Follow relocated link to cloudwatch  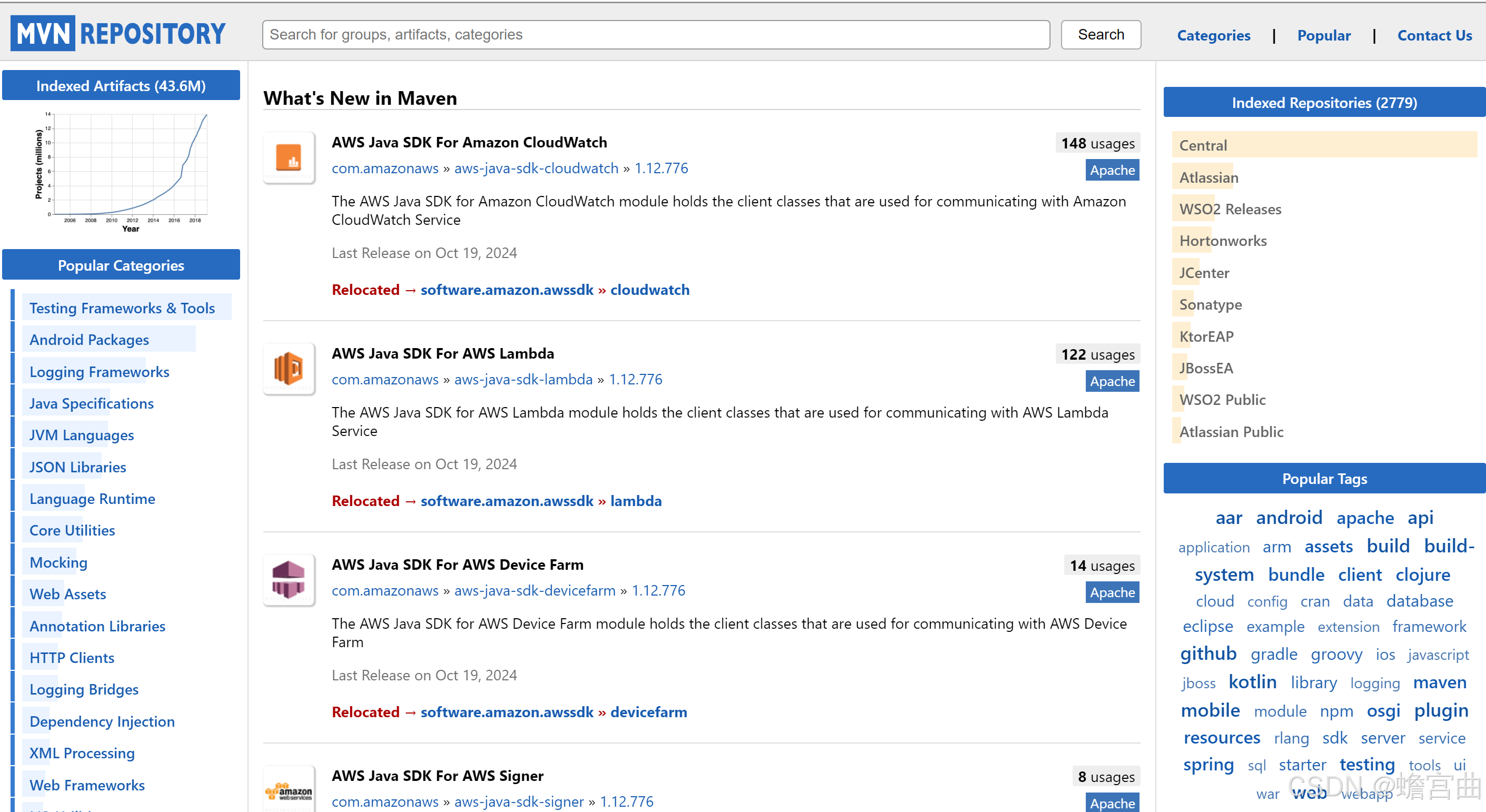tap(650, 290)
